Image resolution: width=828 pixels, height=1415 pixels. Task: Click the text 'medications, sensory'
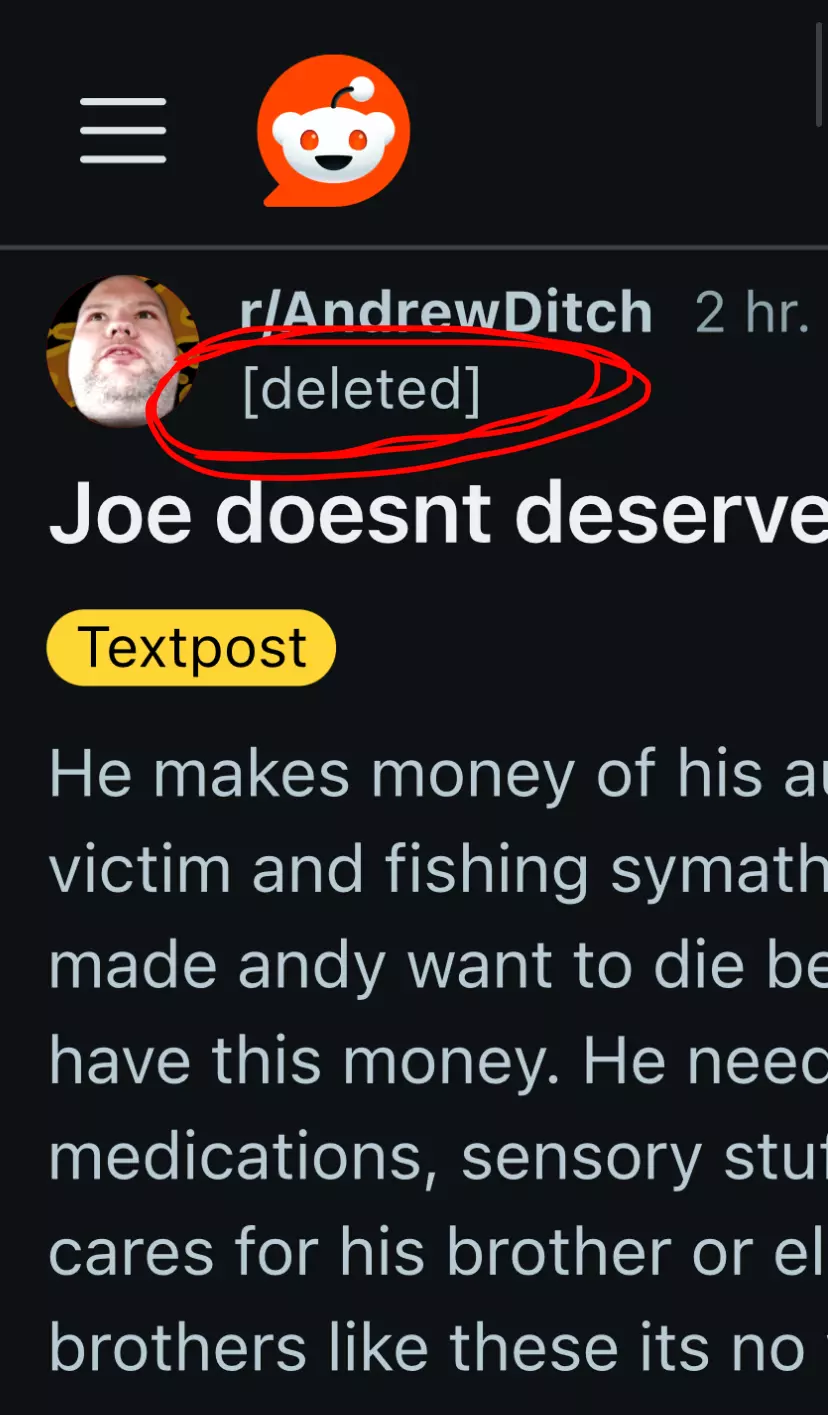point(375,1157)
